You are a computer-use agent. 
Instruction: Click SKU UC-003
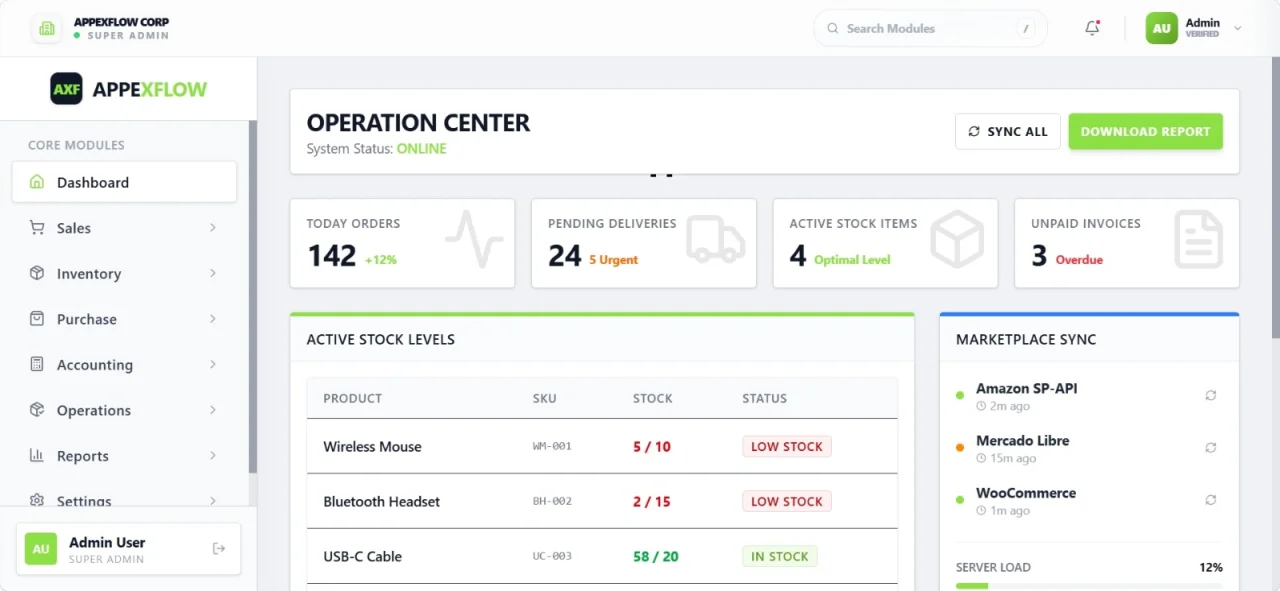click(552, 556)
